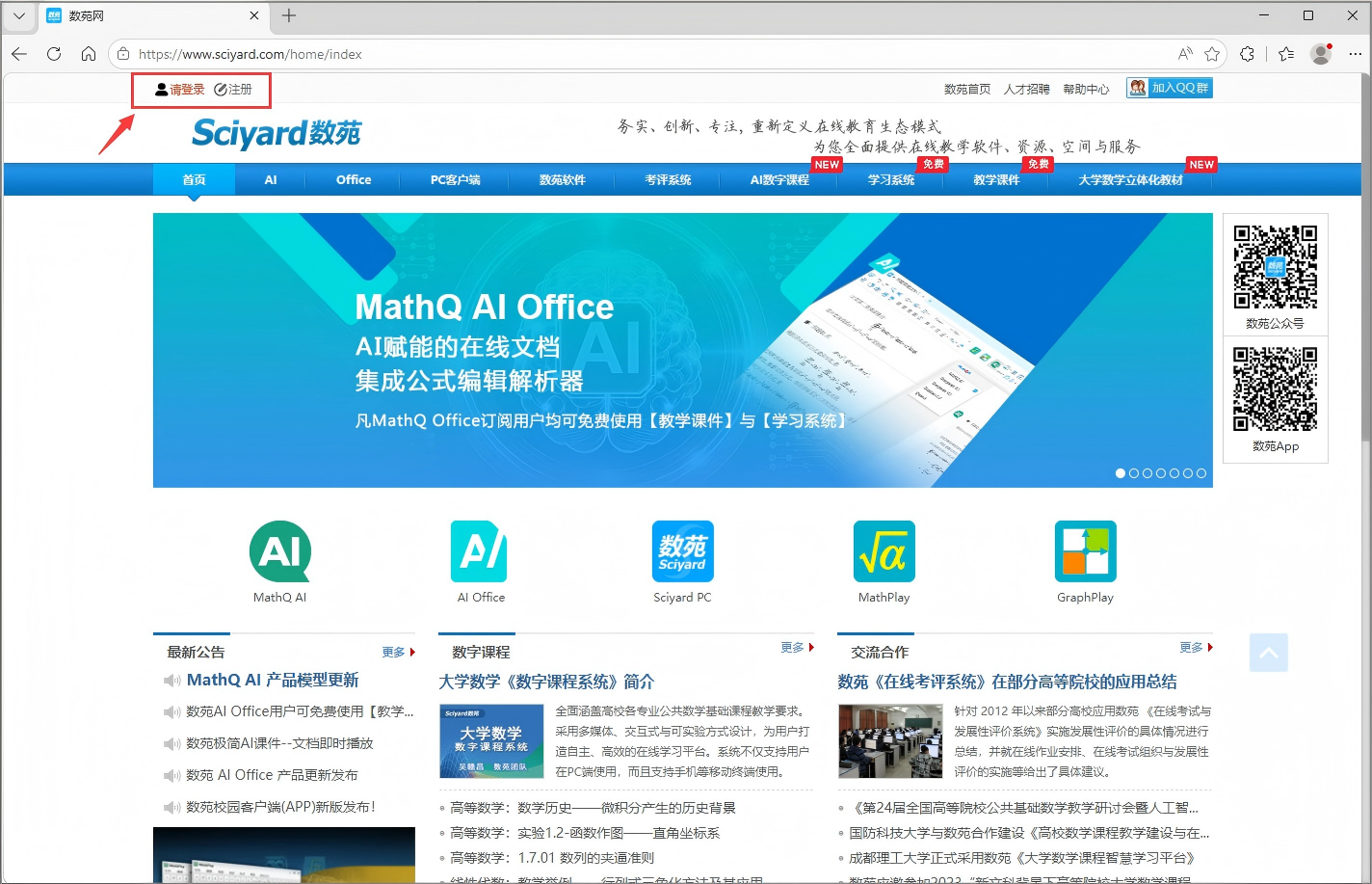Open 高等数学：实验1.2-函数作图 article link
The height and width of the screenshot is (884, 1372).
click(585, 833)
